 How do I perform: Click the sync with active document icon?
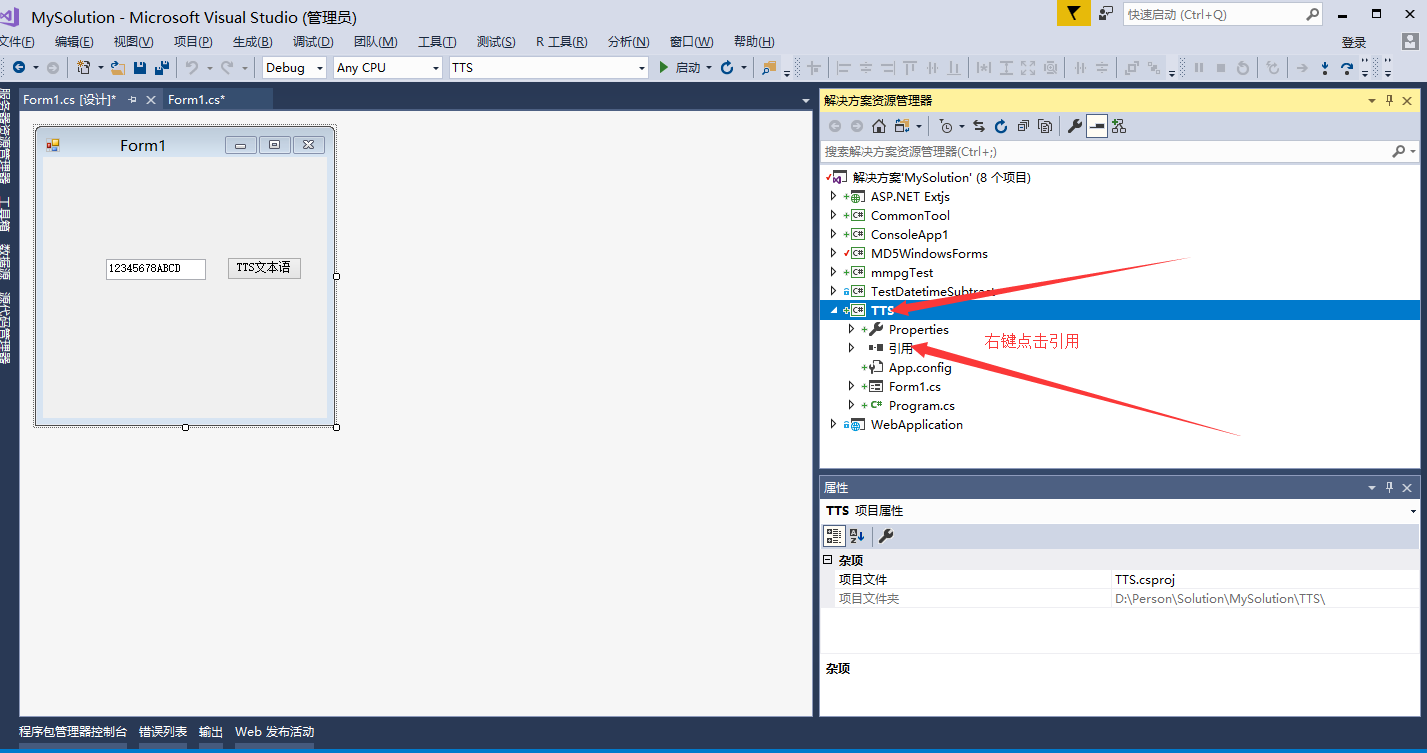(x=978, y=126)
